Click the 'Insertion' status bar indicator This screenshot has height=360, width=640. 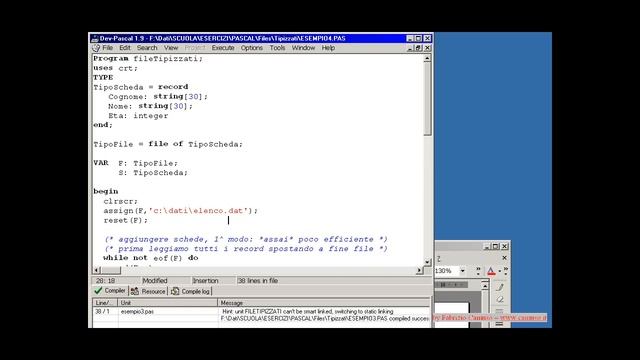tap(205, 281)
